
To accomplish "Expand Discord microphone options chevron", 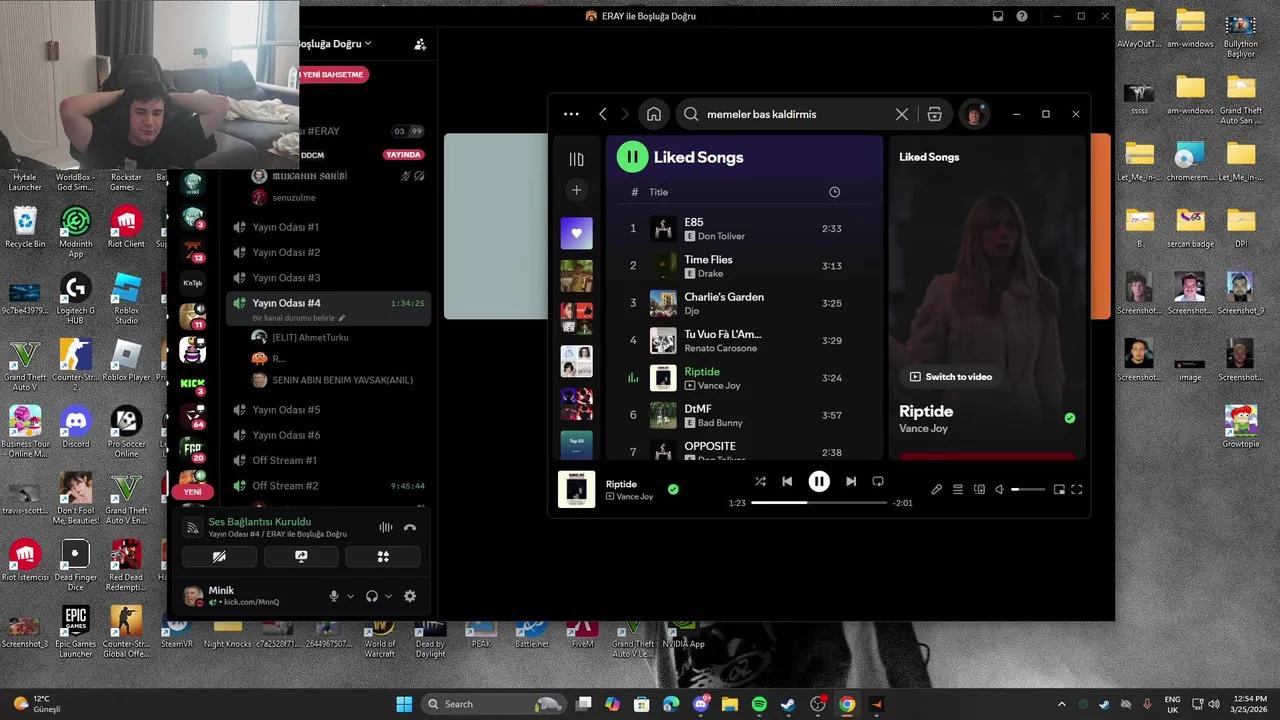I will click(350, 596).
